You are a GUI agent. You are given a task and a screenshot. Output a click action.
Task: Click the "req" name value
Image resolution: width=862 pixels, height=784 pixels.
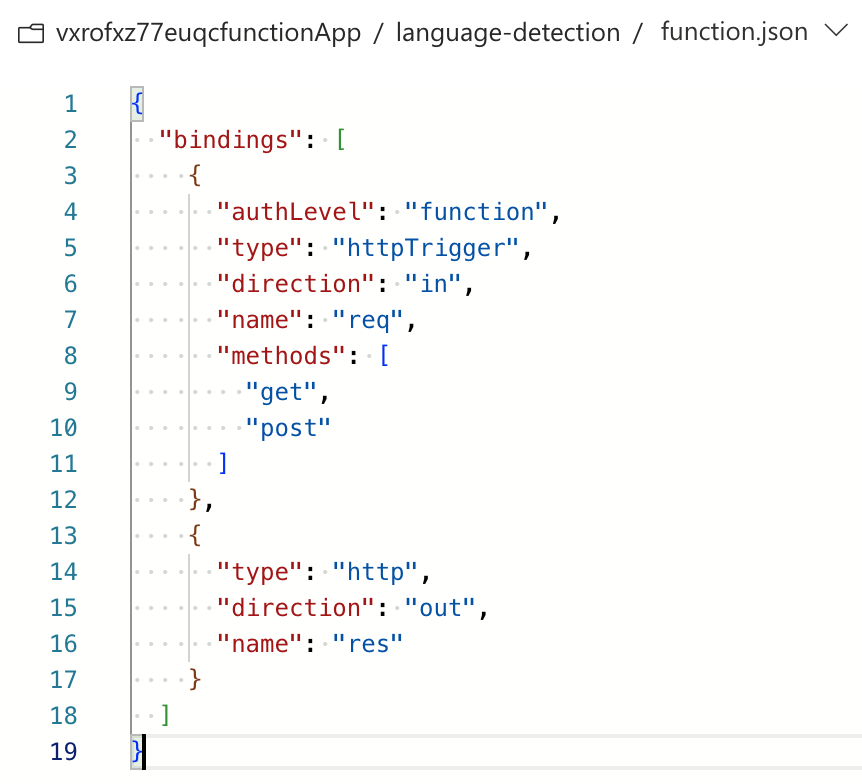coord(368,320)
